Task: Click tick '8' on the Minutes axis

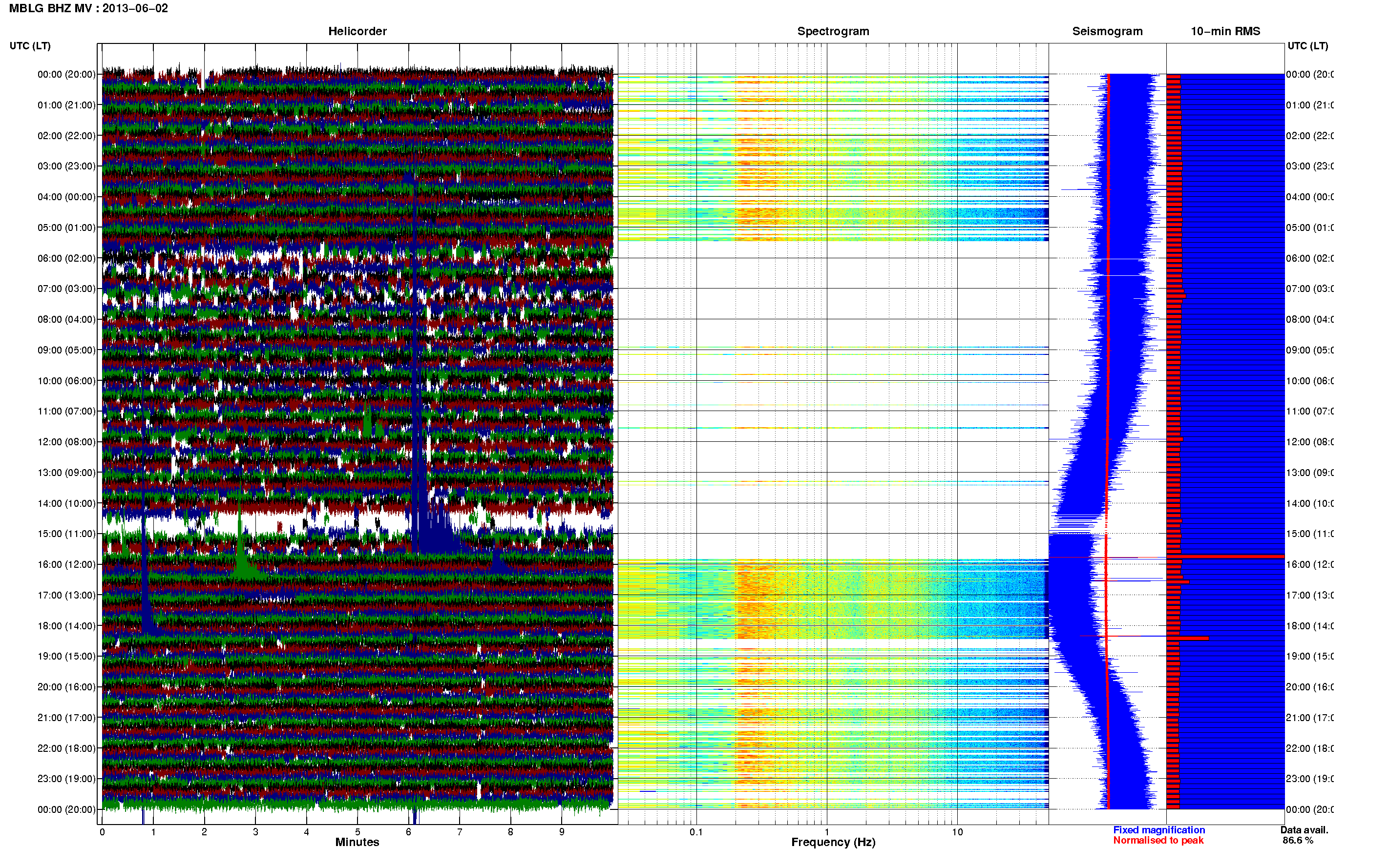Action: 510,832
